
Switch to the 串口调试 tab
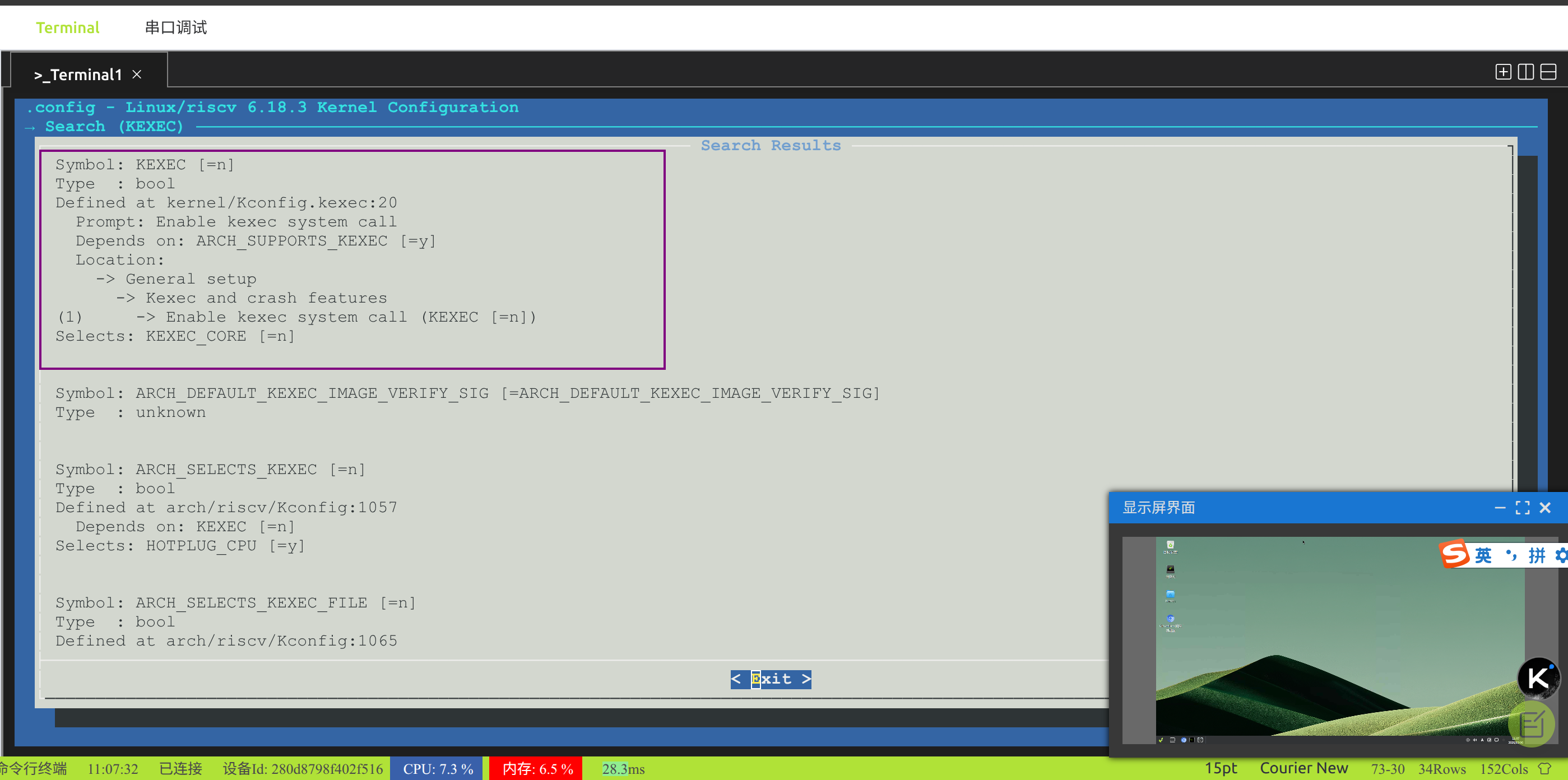pyautogui.click(x=176, y=27)
